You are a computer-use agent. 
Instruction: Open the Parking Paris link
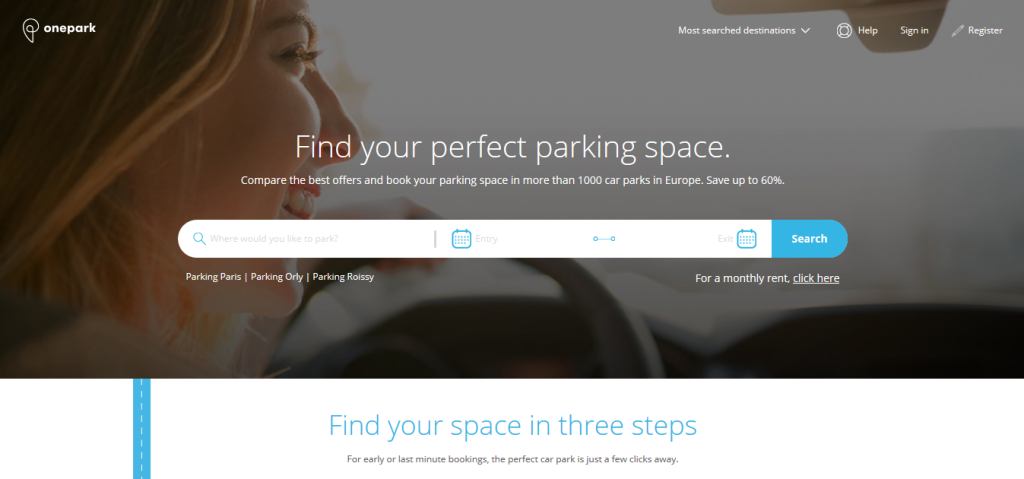[213, 276]
